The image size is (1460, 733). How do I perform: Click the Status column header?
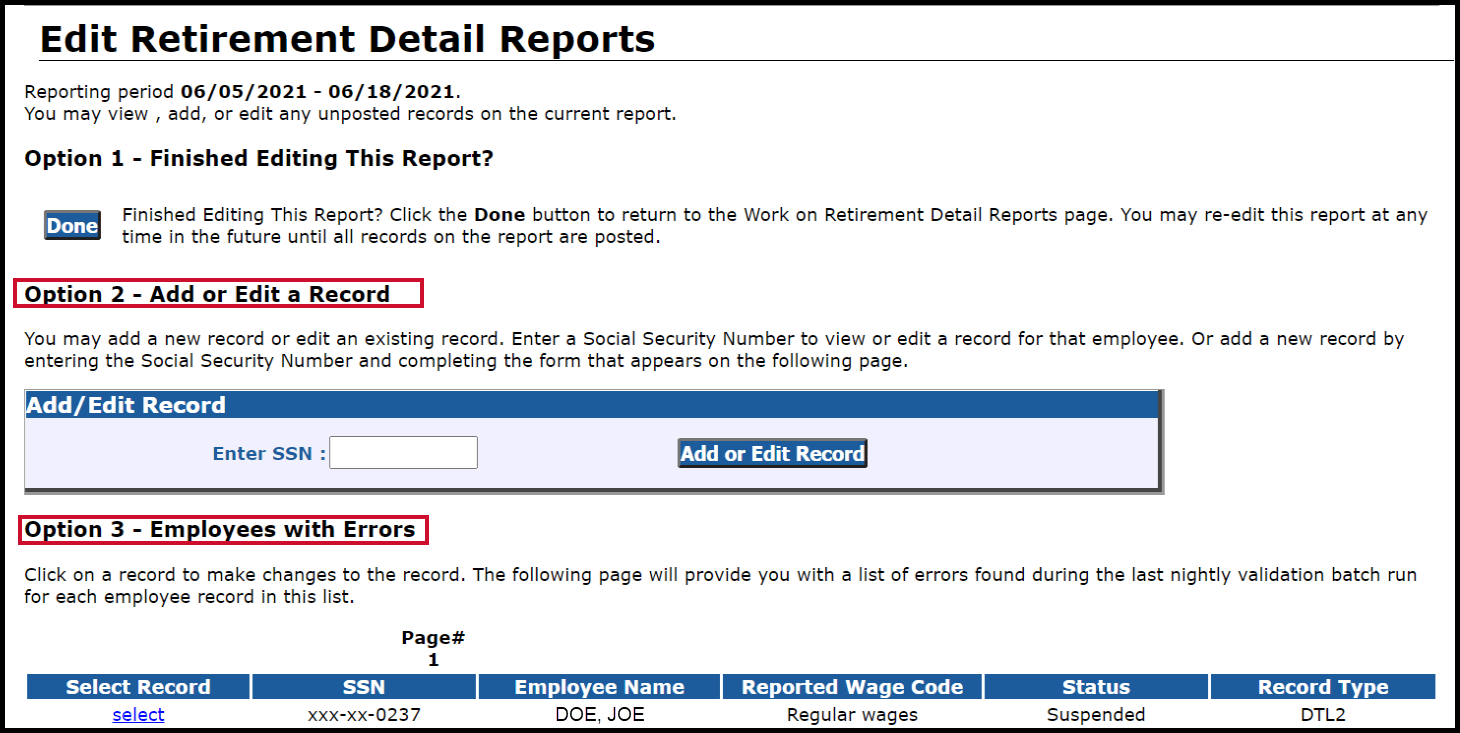[x=1096, y=687]
